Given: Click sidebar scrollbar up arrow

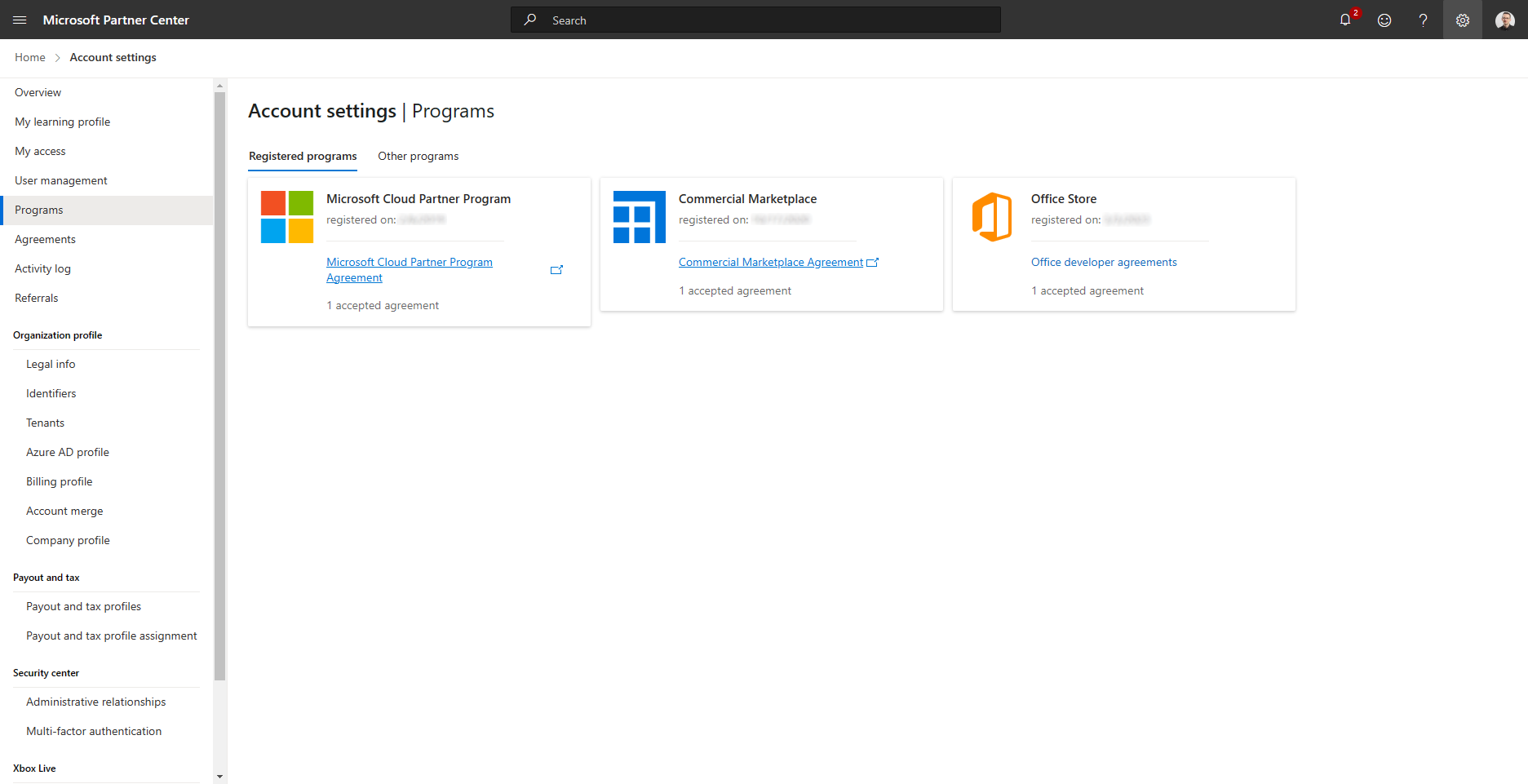Looking at the screenshot, I should (219, 86).
